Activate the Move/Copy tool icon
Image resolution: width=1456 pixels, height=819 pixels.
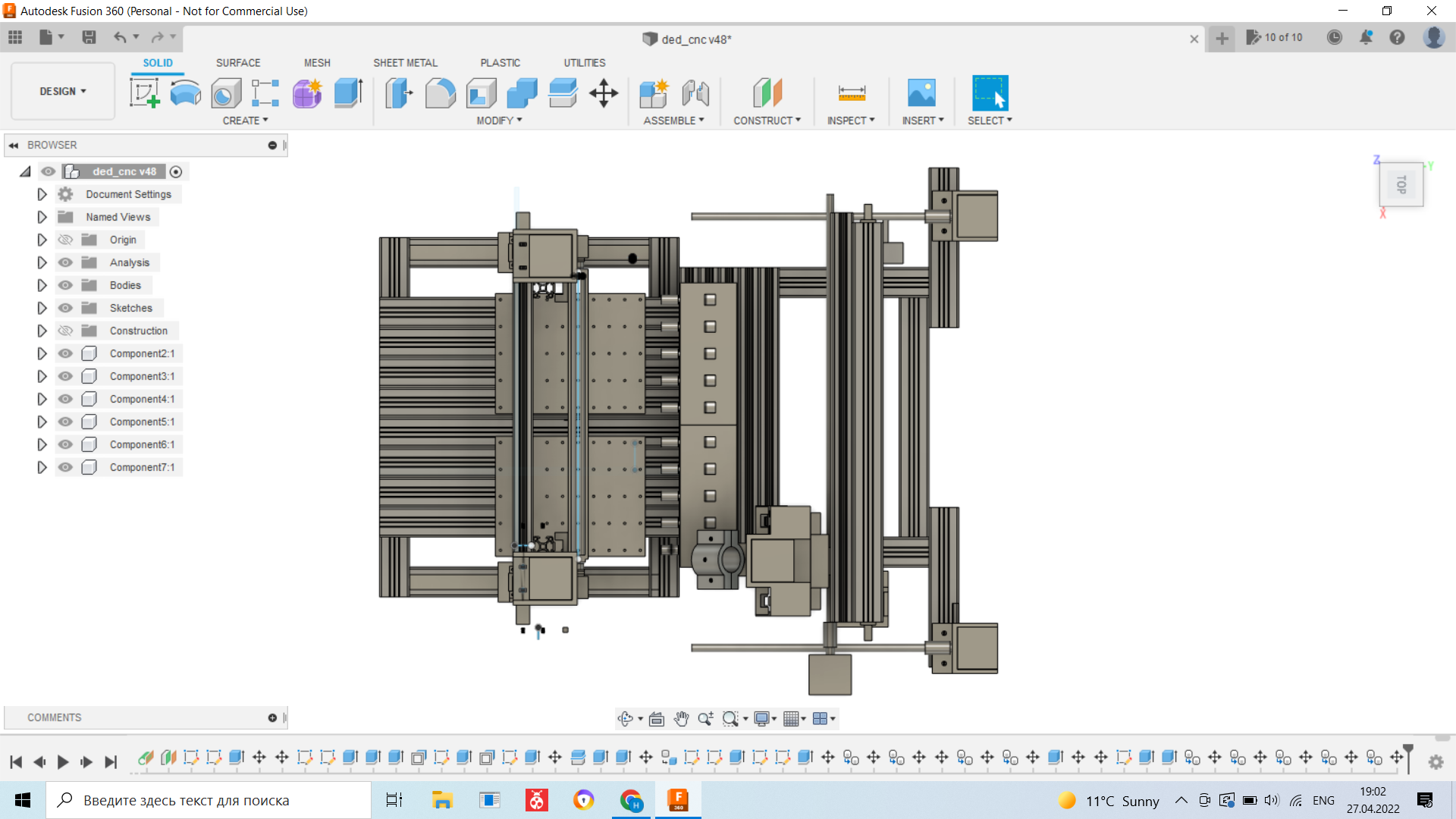604,93
